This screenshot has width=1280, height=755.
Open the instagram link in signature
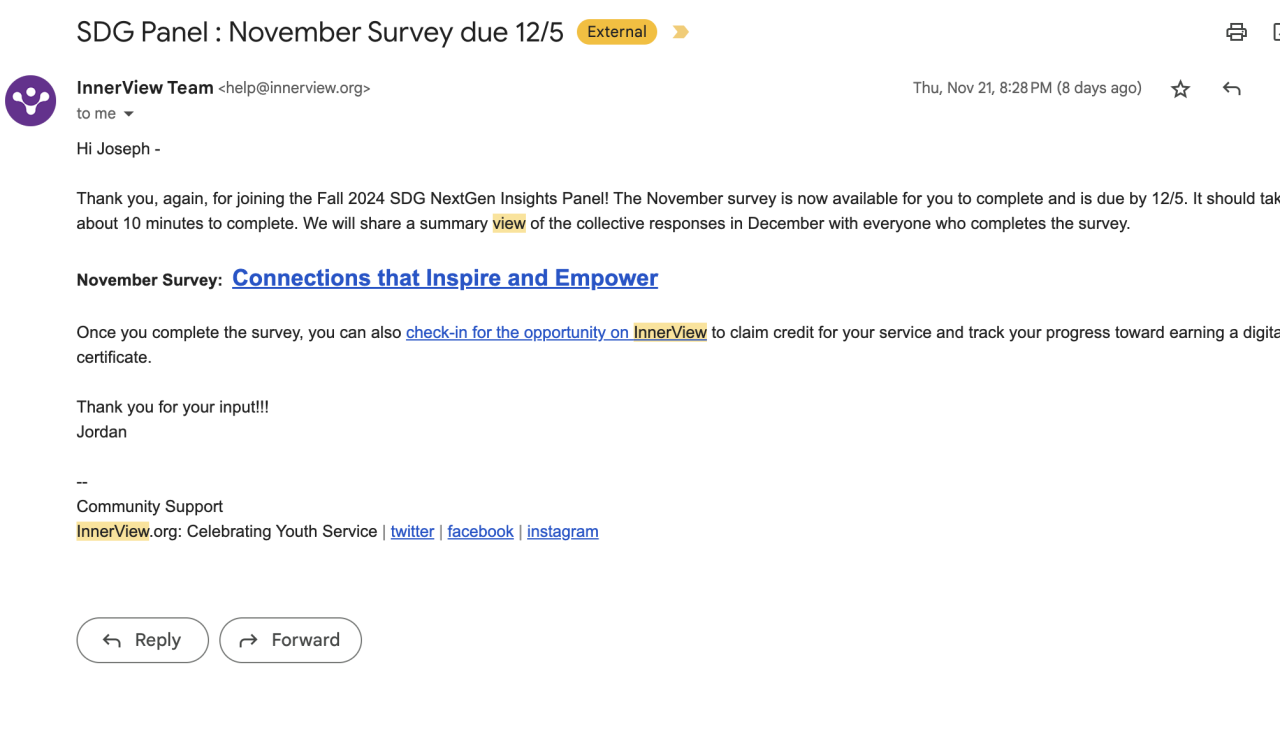point(562,531)
